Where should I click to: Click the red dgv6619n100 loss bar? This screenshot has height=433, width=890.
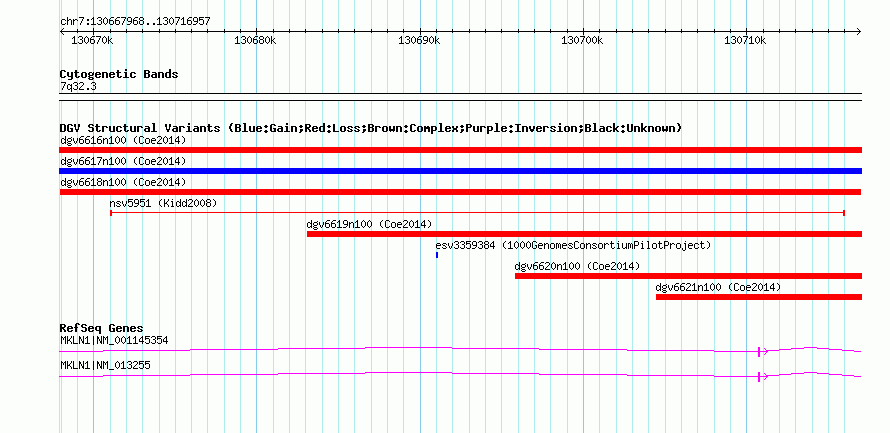[x=585, y=234]
